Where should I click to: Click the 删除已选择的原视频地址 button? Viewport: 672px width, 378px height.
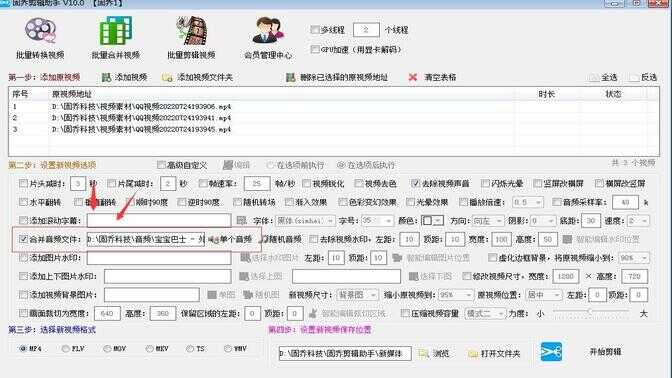point(337,78)
